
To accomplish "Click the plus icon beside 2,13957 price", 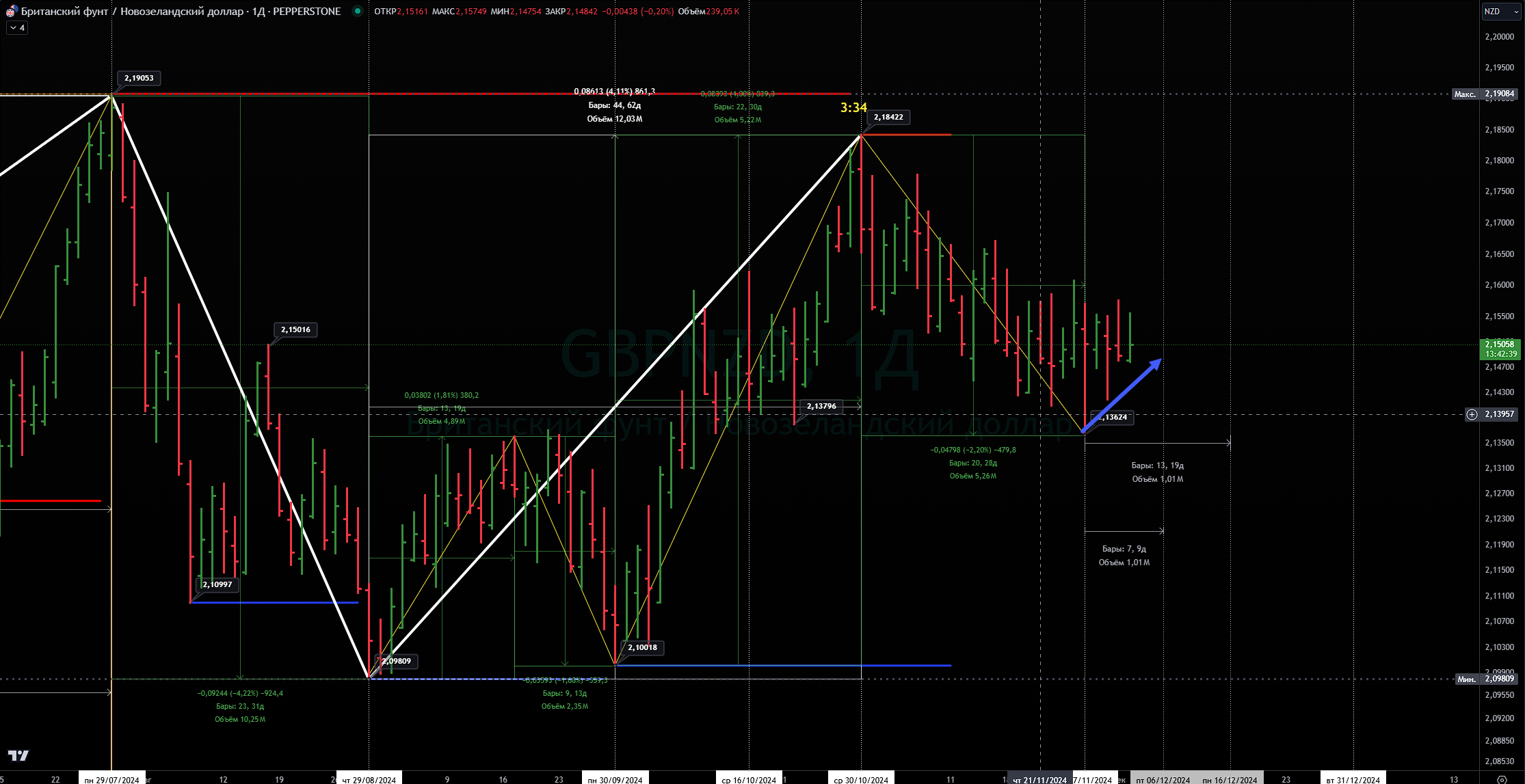I will pyautogui.click(x=1472, y=414).
